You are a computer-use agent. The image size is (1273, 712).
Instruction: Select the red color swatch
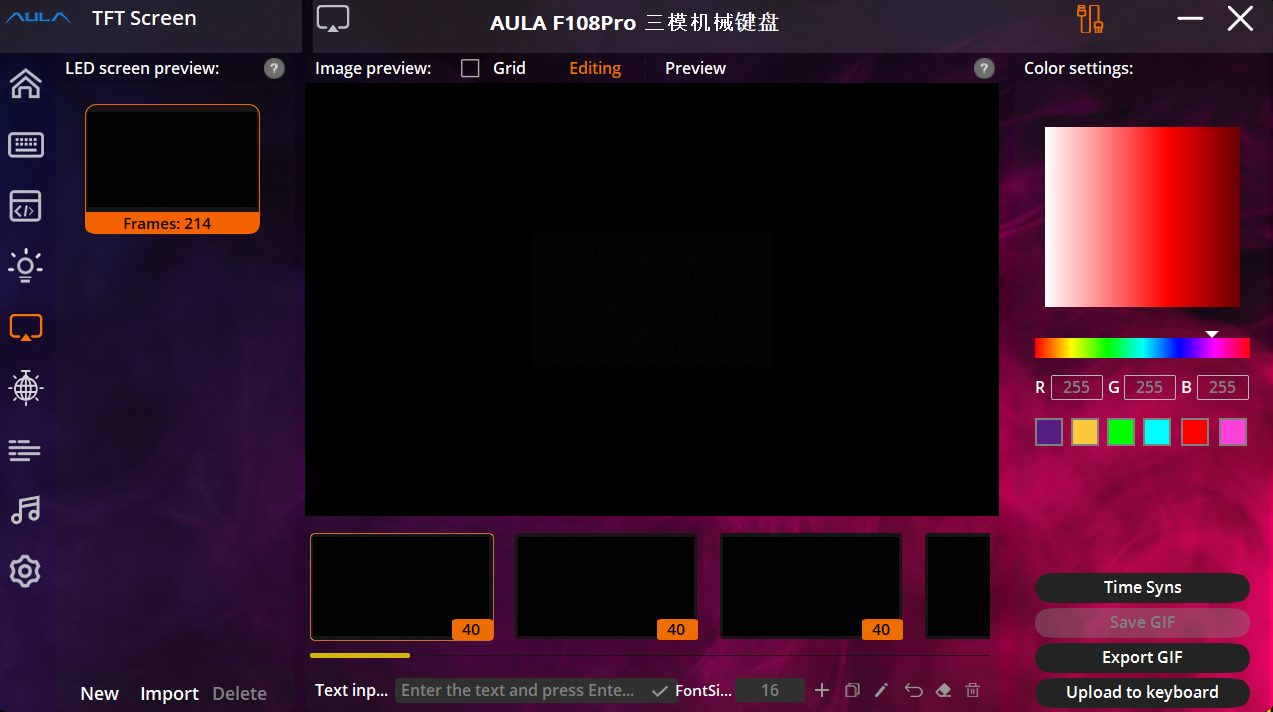pyautogui.click(x=1195, y=432)
